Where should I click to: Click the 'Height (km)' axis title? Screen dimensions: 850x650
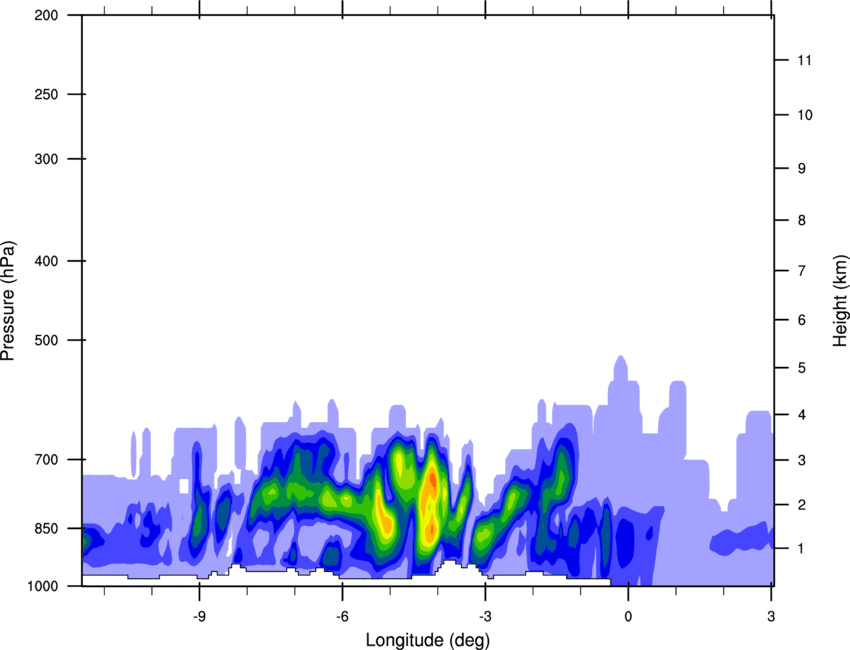click(840, 301)
